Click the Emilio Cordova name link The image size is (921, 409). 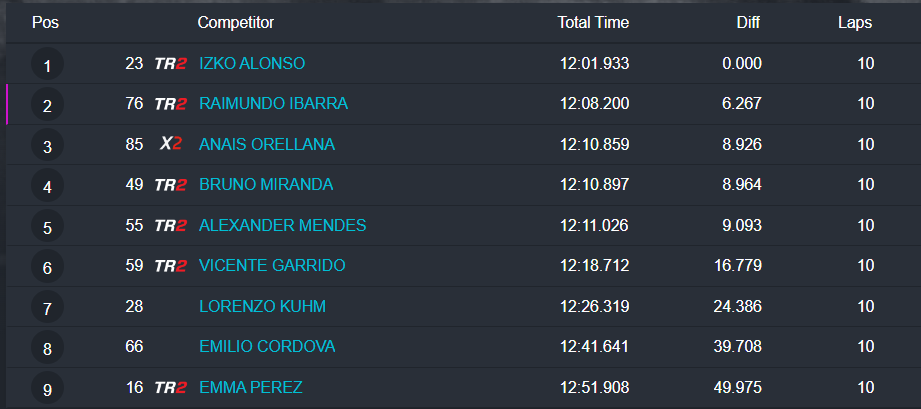[x=267, y=347]
